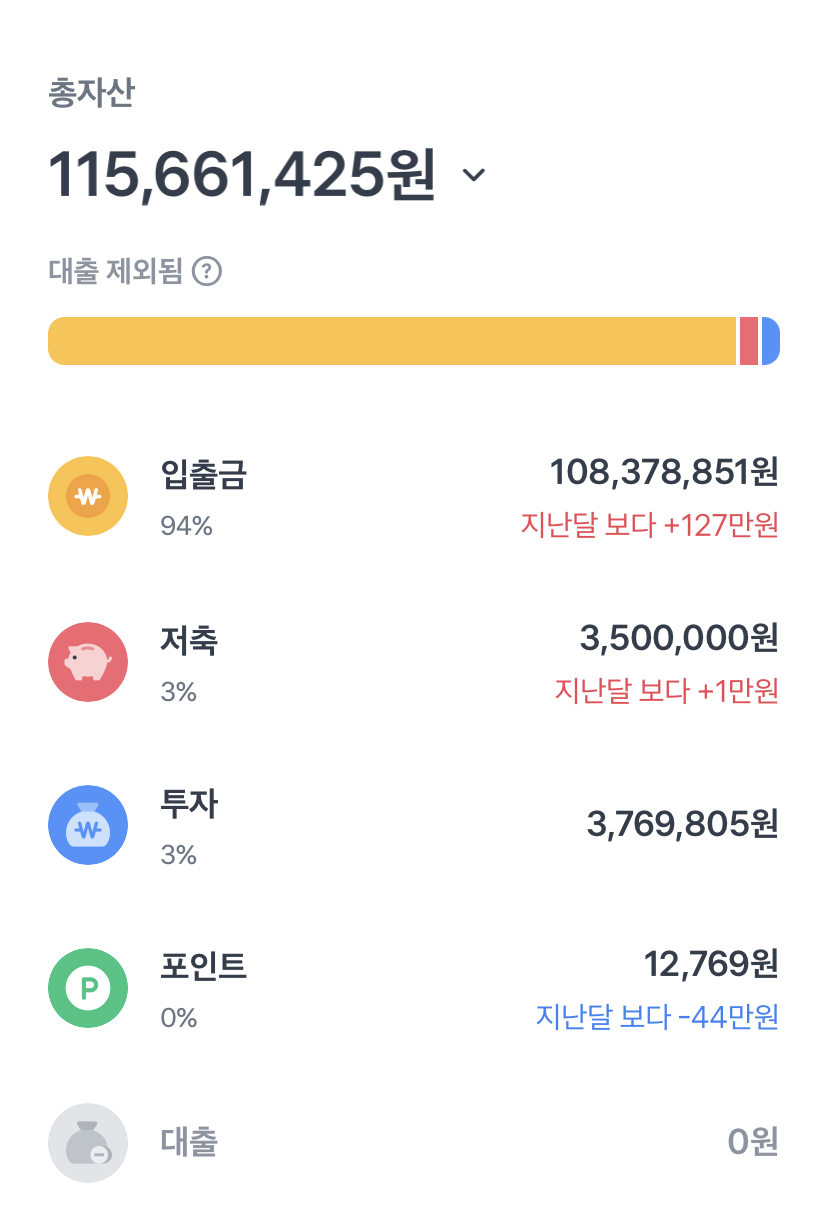The image size is (828, 1213).
Task: Open the 포인트 category label
Action: coord(203,966)
